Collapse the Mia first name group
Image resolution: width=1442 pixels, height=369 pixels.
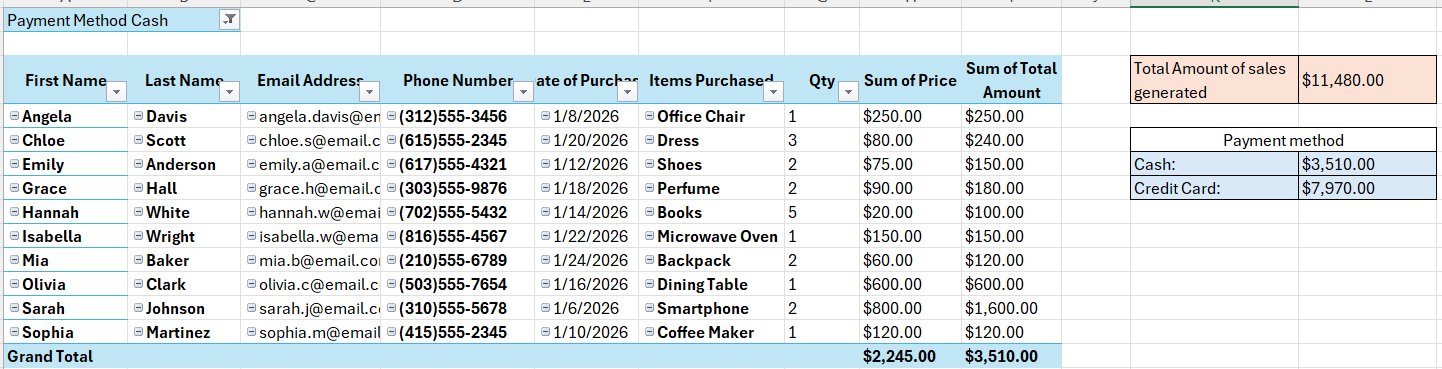pyautogui.click(x=14, y=260)
